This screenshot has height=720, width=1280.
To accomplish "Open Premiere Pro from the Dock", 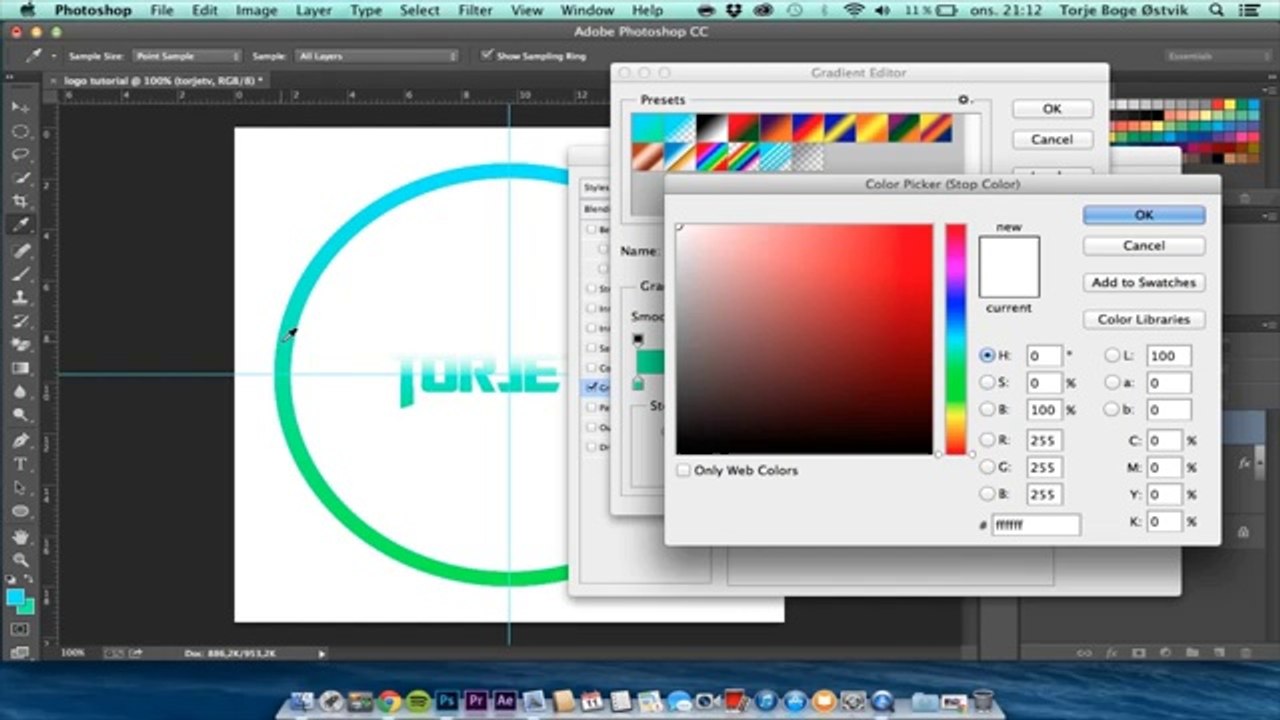I will [x=476, y=701].
